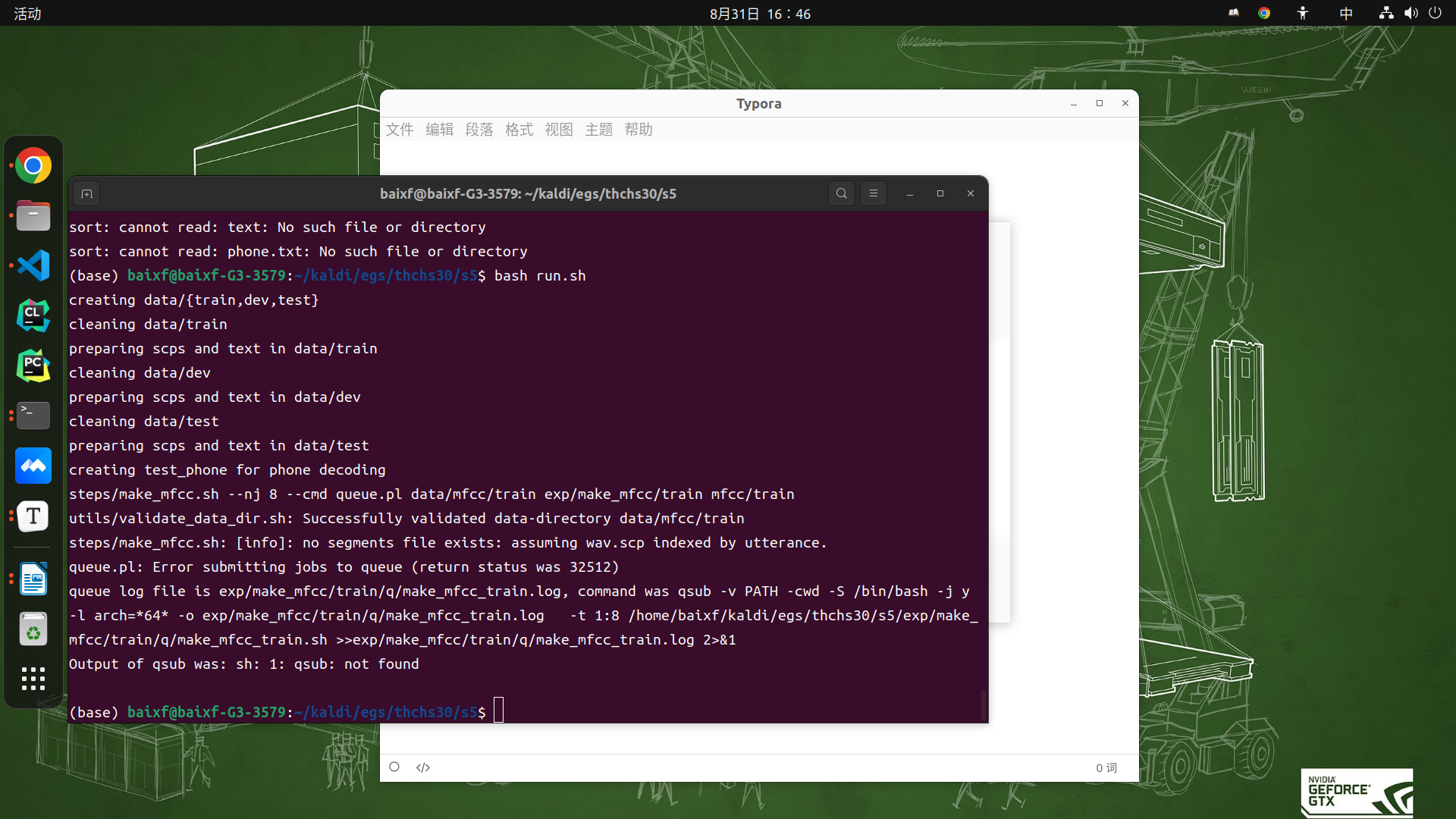1456x819 pixels.
Task: Open Typora 视图 menu
Action: click(x=559, y=130)
